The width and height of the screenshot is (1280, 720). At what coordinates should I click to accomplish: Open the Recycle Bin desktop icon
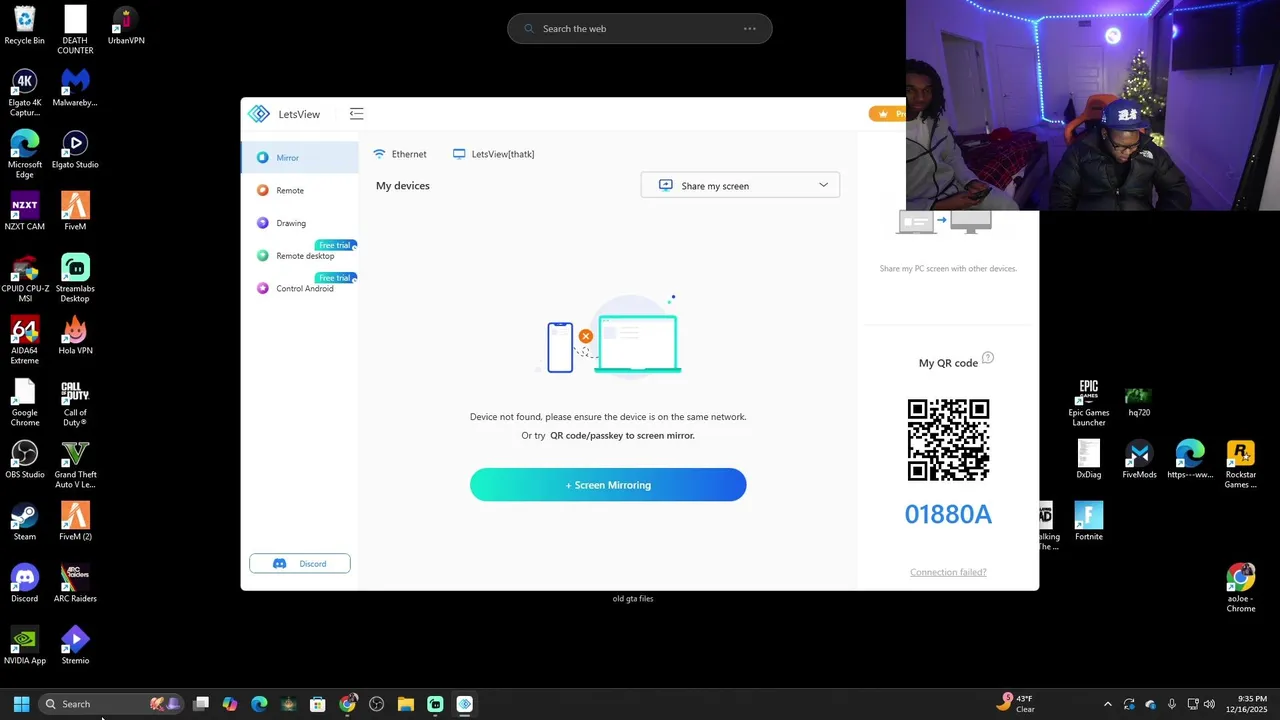[x=25, y=26]
